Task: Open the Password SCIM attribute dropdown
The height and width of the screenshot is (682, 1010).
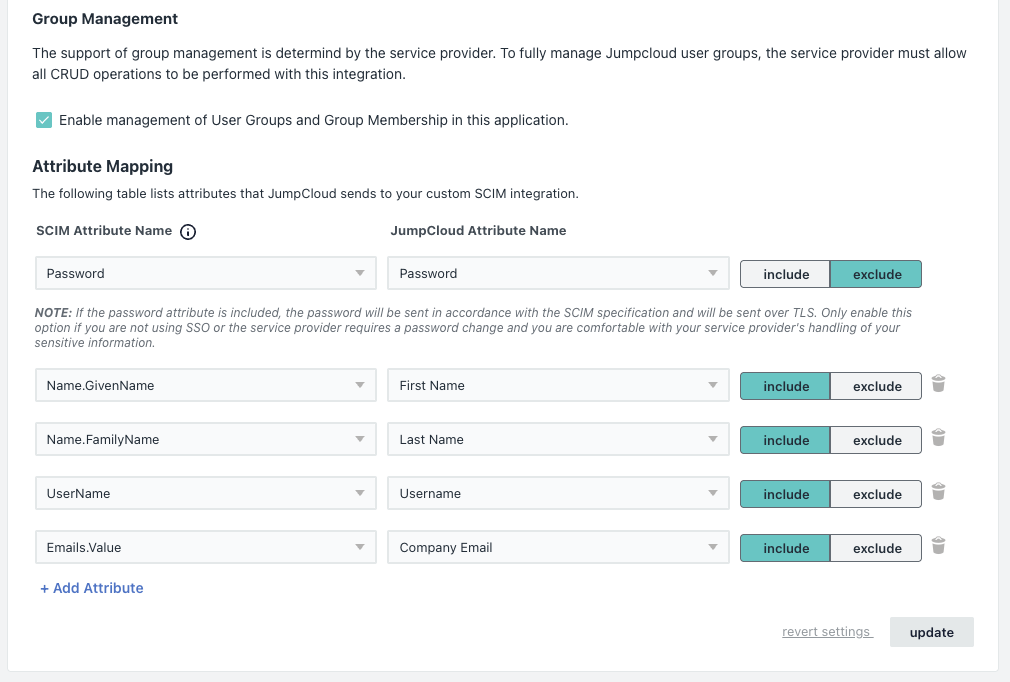Action: click(x=205, y=274)
